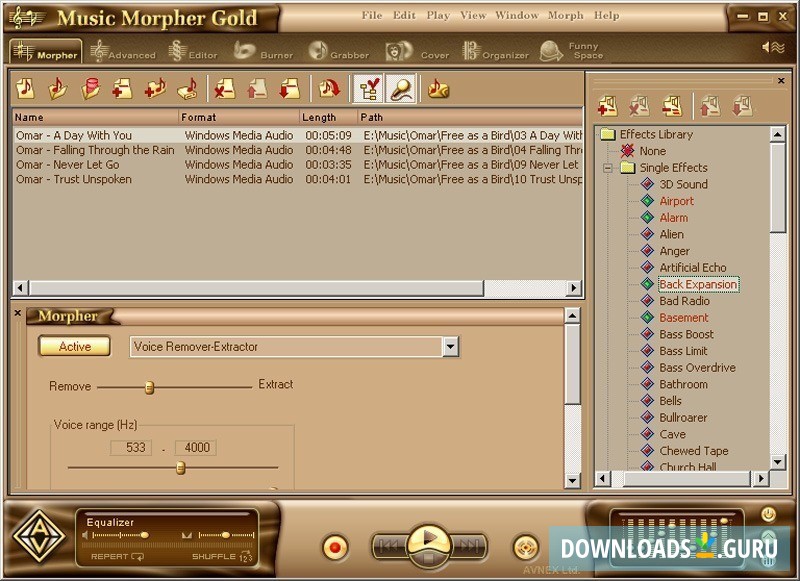The height and width of the screenshot is (581, 800).
Task: Click the new playlist icon with music note
Action: 26,89
